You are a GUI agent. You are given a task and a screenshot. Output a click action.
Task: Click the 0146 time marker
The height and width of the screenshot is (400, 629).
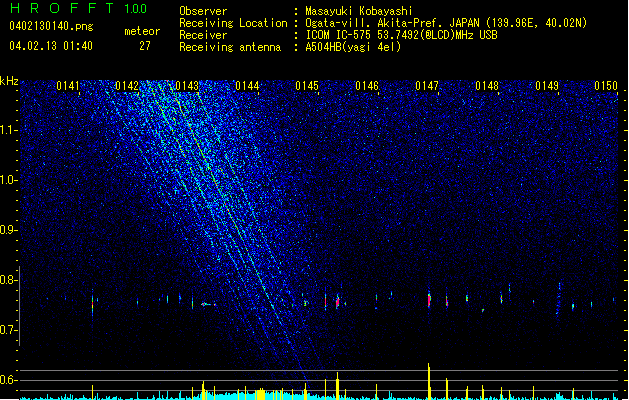[367, 86]
